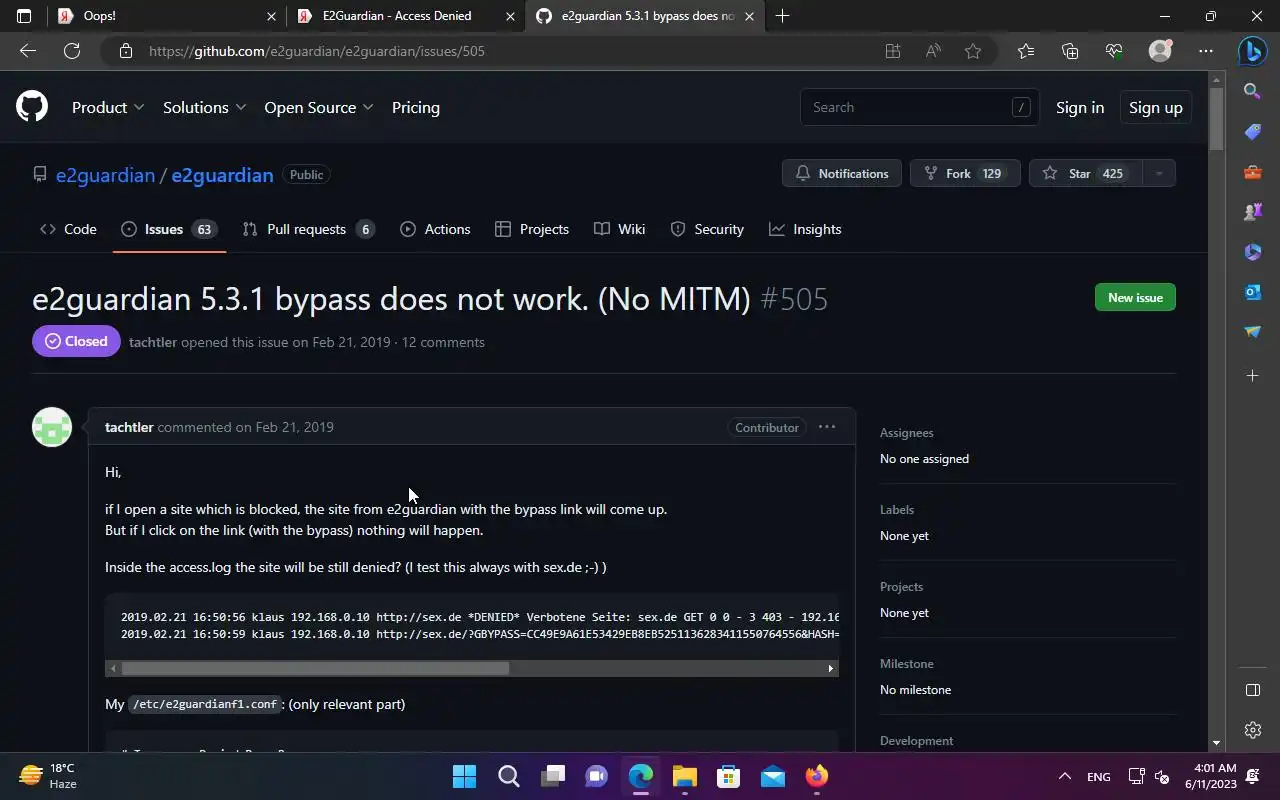This screenshot has height=800, width=1280.
Task: Open Edge Settings and more menu
Action: (x=1206, y=51)
